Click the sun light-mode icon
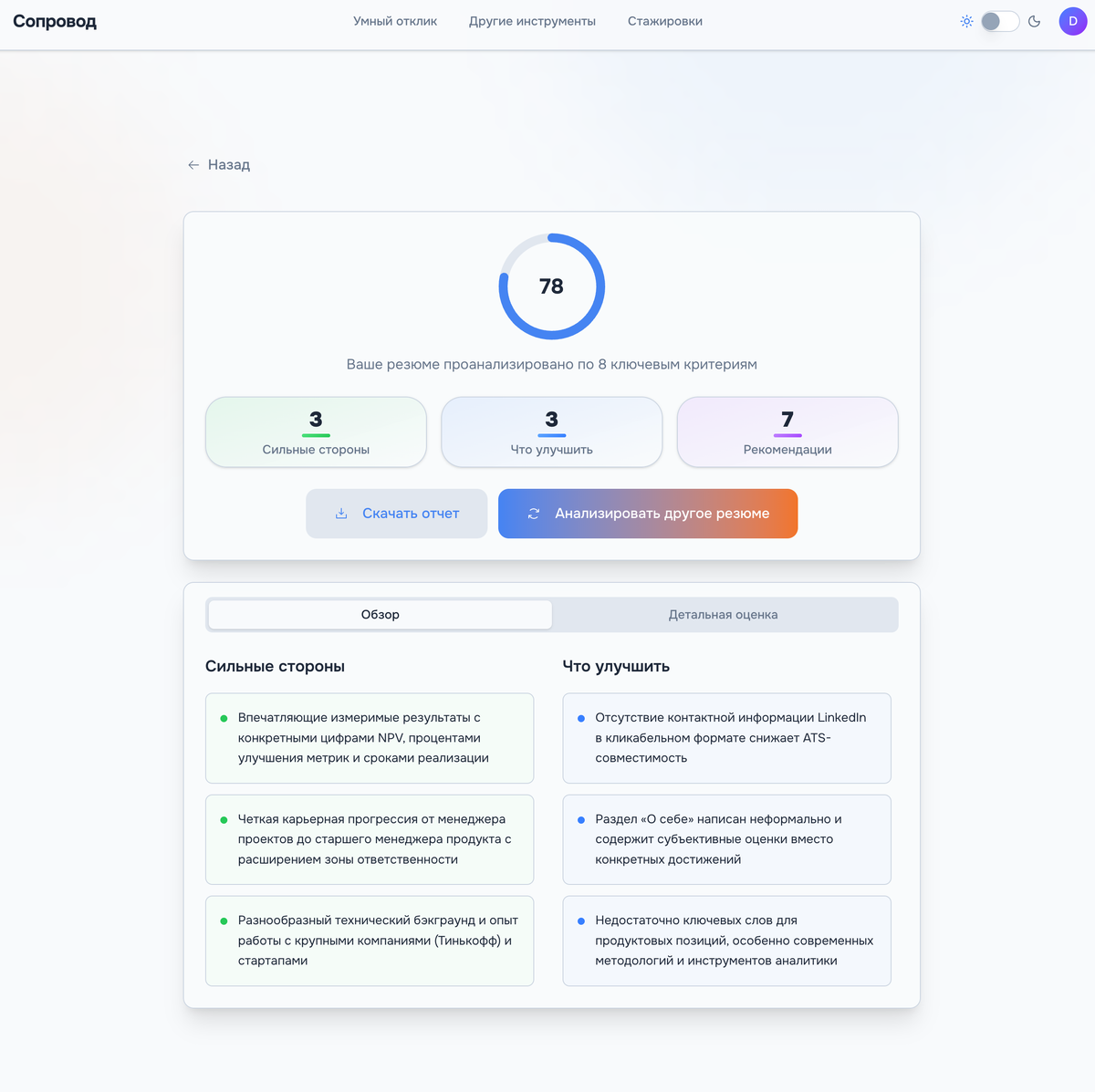 pyautogui.click(x=966, y=21)
